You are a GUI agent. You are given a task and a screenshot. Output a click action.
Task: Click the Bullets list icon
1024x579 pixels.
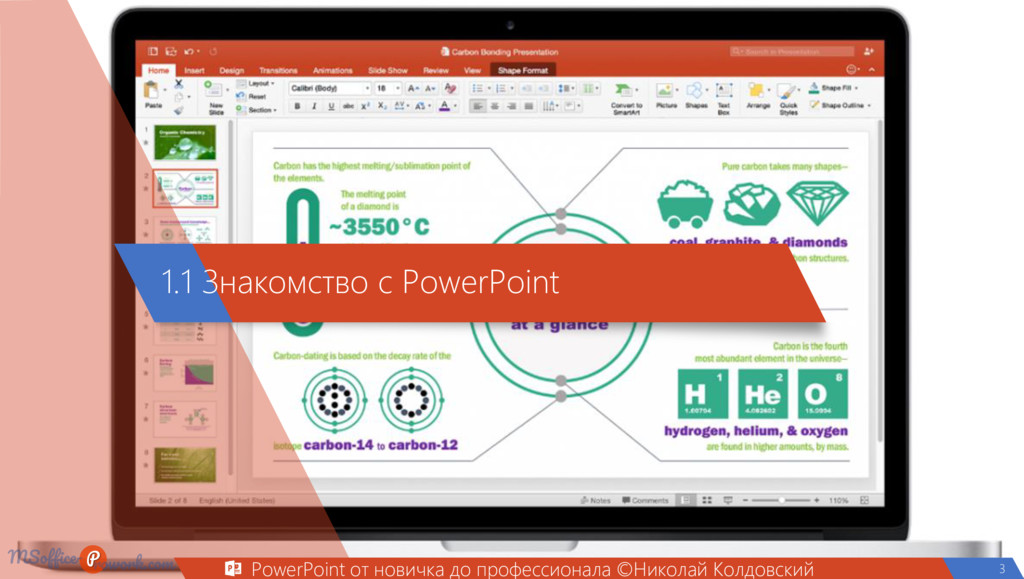click(x=477, y=88)
